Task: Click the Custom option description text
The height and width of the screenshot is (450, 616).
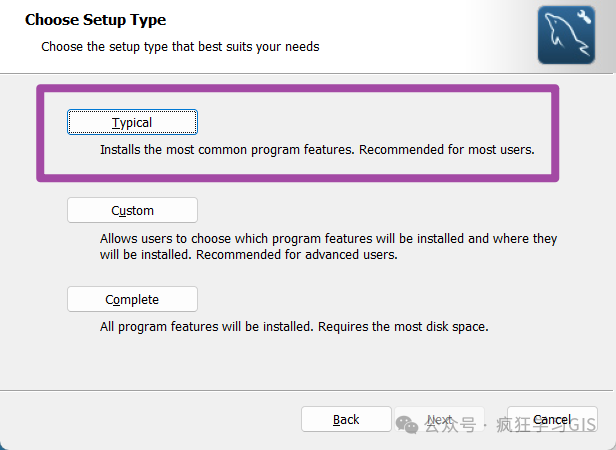Action: click(328, 246)
